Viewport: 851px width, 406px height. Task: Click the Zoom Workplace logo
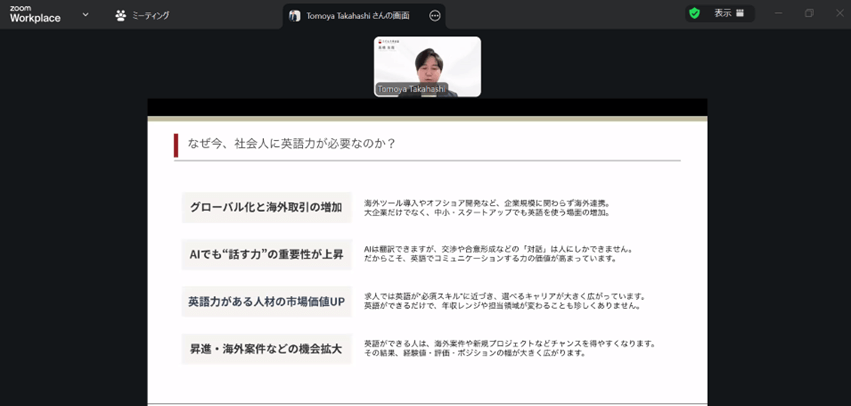tap(35, 13)
